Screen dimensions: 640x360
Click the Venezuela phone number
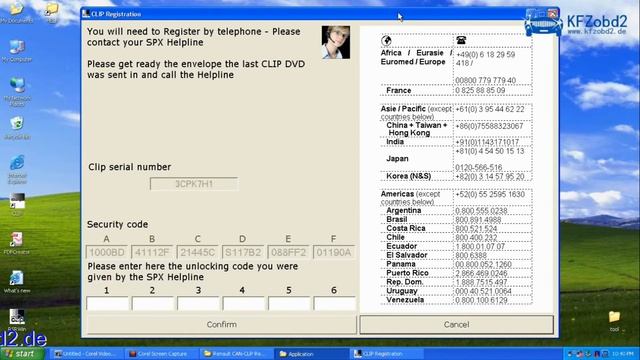(x=481, y=300)
